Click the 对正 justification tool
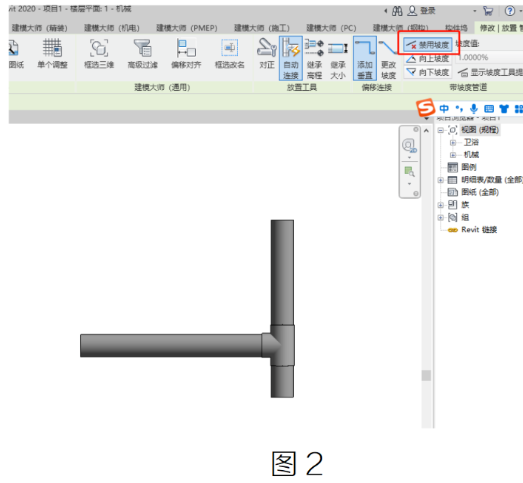Image resolution: width=523 pixels, height=483 pixels. (267, 54)
